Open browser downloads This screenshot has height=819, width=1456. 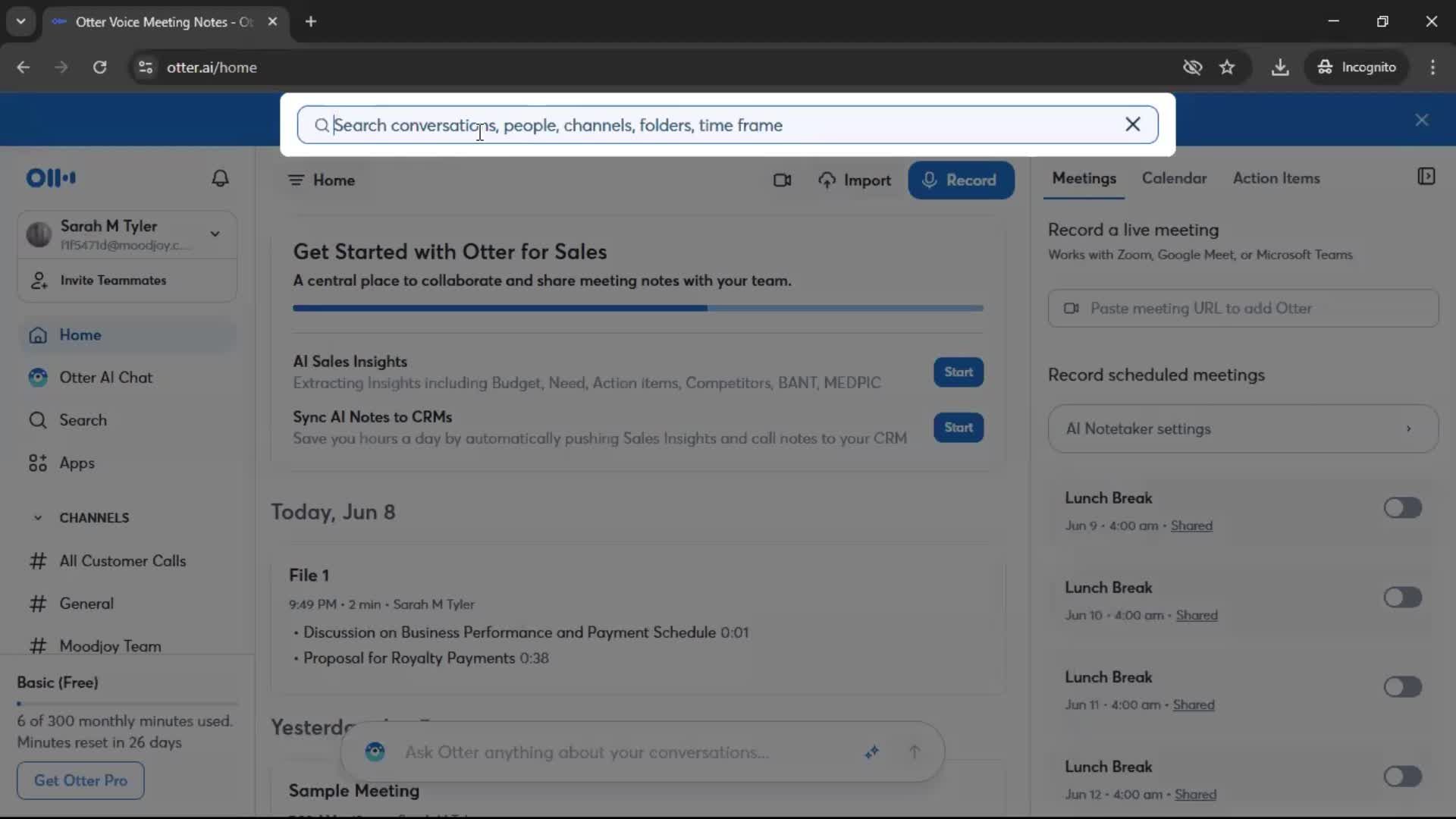pos(1280,67)
